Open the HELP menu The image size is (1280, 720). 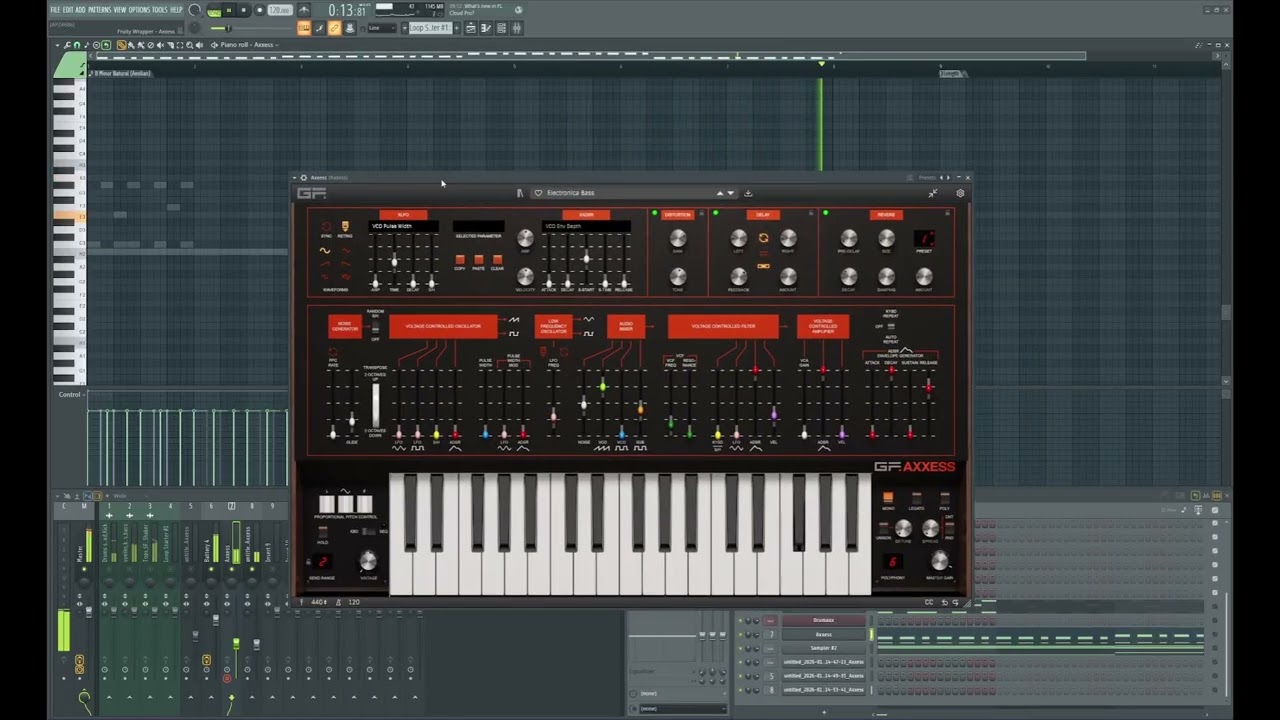pos(177,10)
